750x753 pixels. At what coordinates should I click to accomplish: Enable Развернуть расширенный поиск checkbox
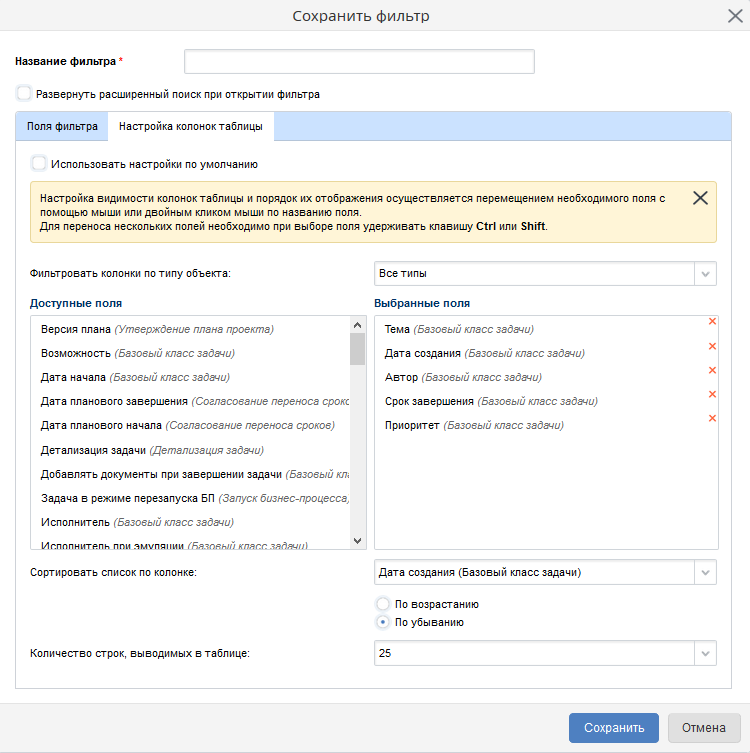pyautogui.click(x=24, y=94)
